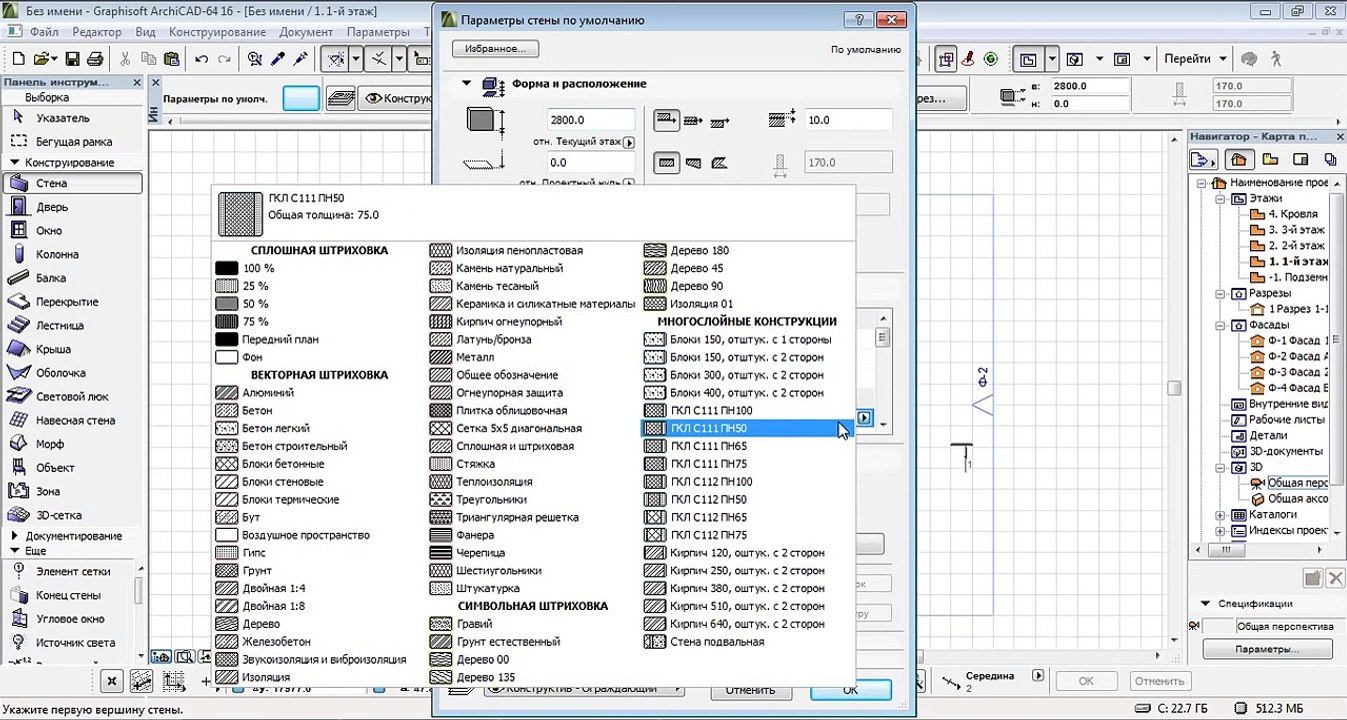This screenshot has height=720, width=1347.
Task: Click the Параметры button in Navigator
Action: pyautogui.click(x=1267, y=649)
